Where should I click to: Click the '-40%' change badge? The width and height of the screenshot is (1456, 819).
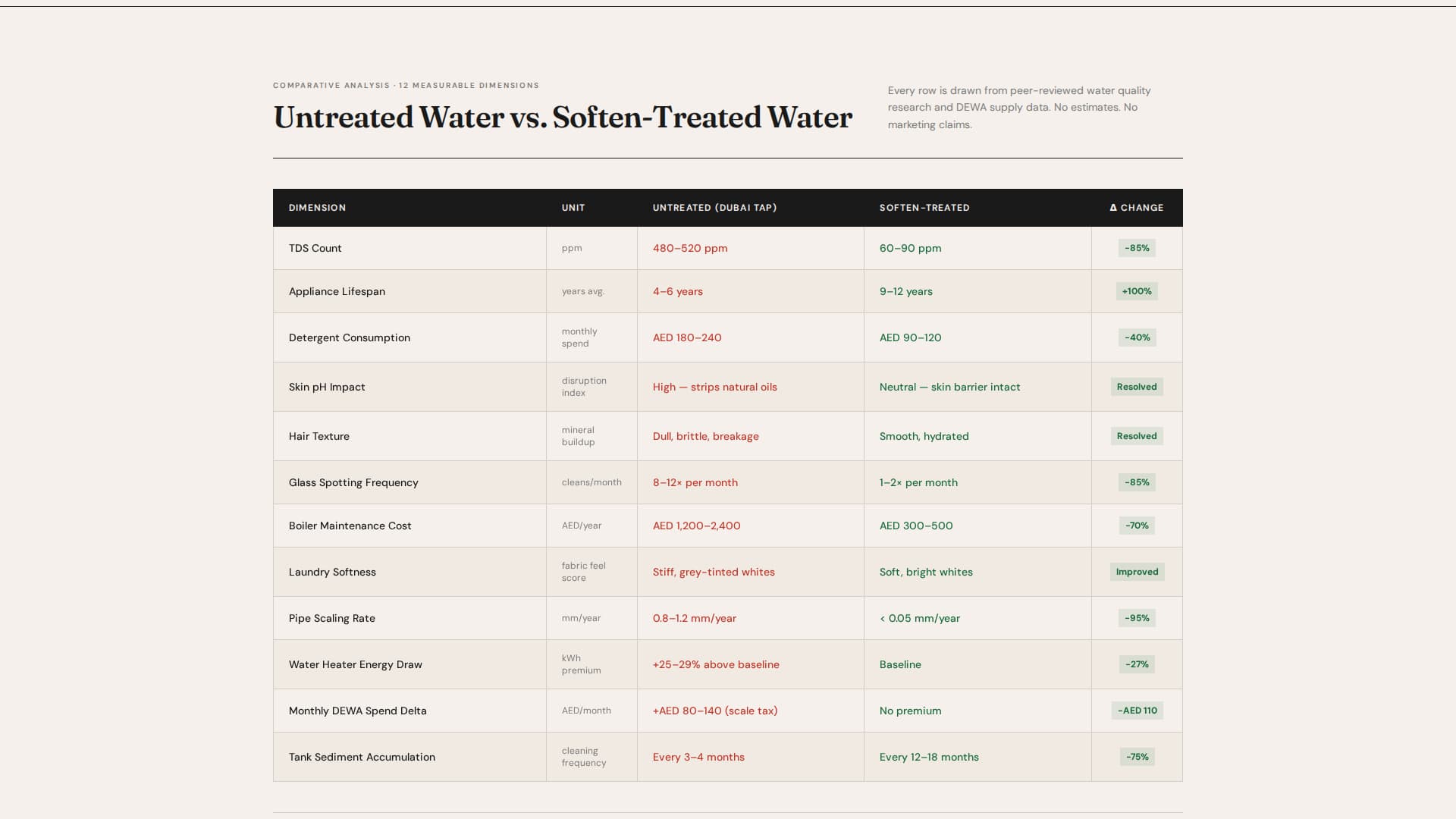tap(1137, 337)
